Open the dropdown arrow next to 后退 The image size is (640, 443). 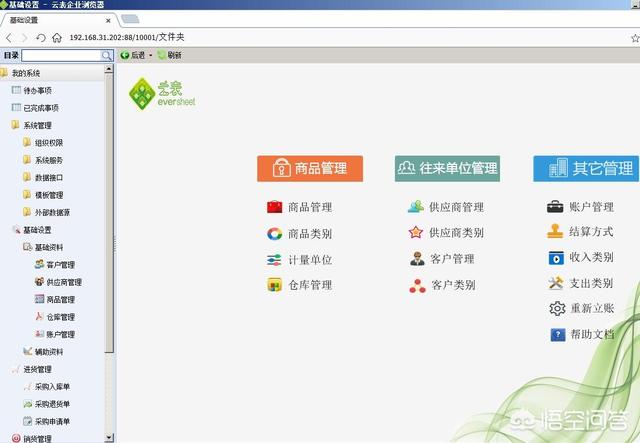(x=151, y=55)
